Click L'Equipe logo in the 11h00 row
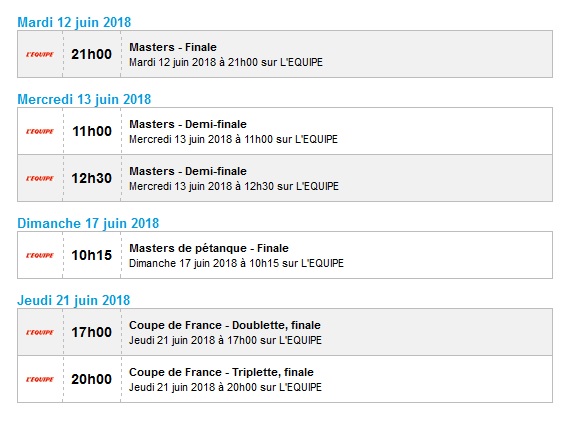569x426 pixels. 40,131
